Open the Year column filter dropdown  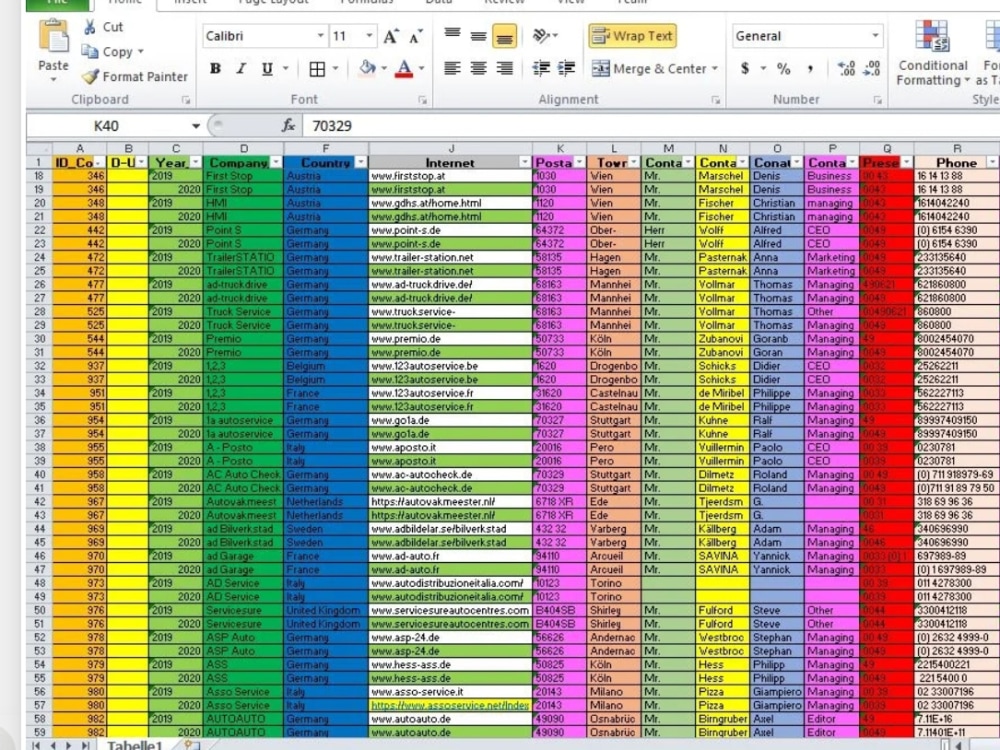tap(195, 163)
